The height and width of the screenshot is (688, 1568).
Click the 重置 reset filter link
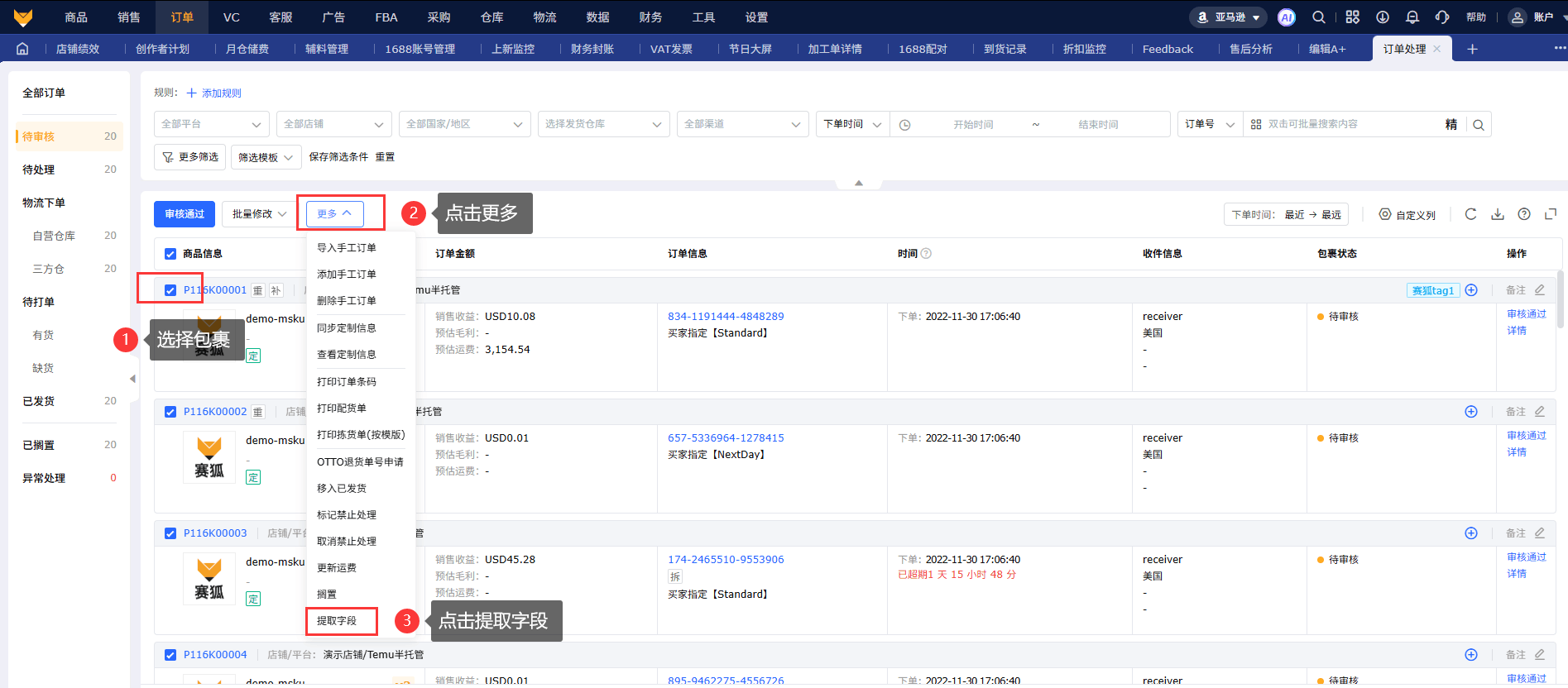point(385,157)
